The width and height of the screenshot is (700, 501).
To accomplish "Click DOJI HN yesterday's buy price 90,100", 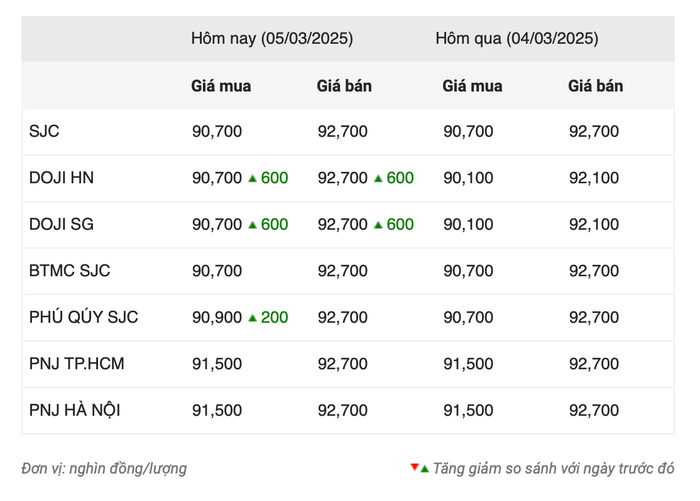I will point(468,178).
